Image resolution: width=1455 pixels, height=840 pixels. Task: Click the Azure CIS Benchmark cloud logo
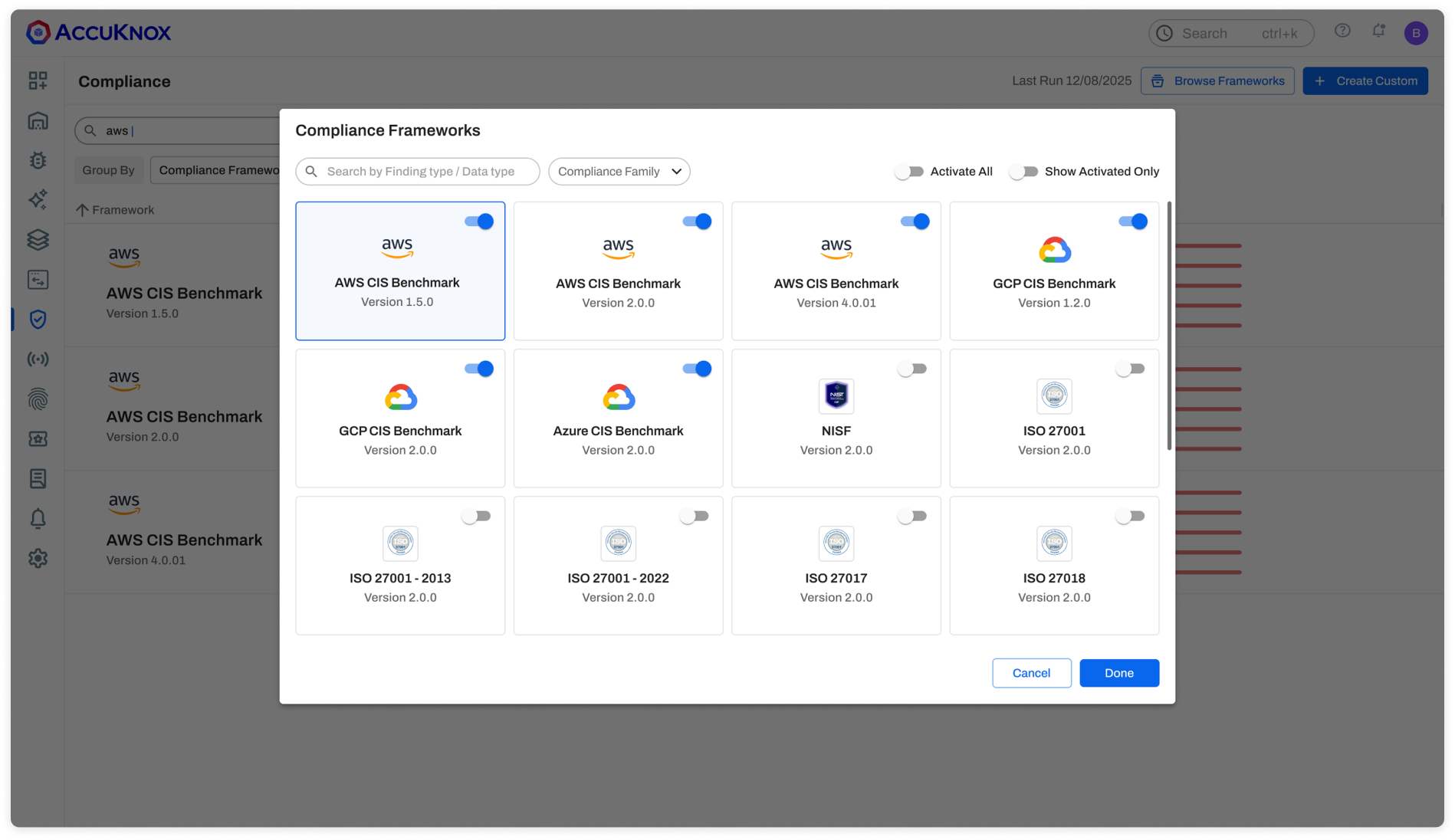618,397
